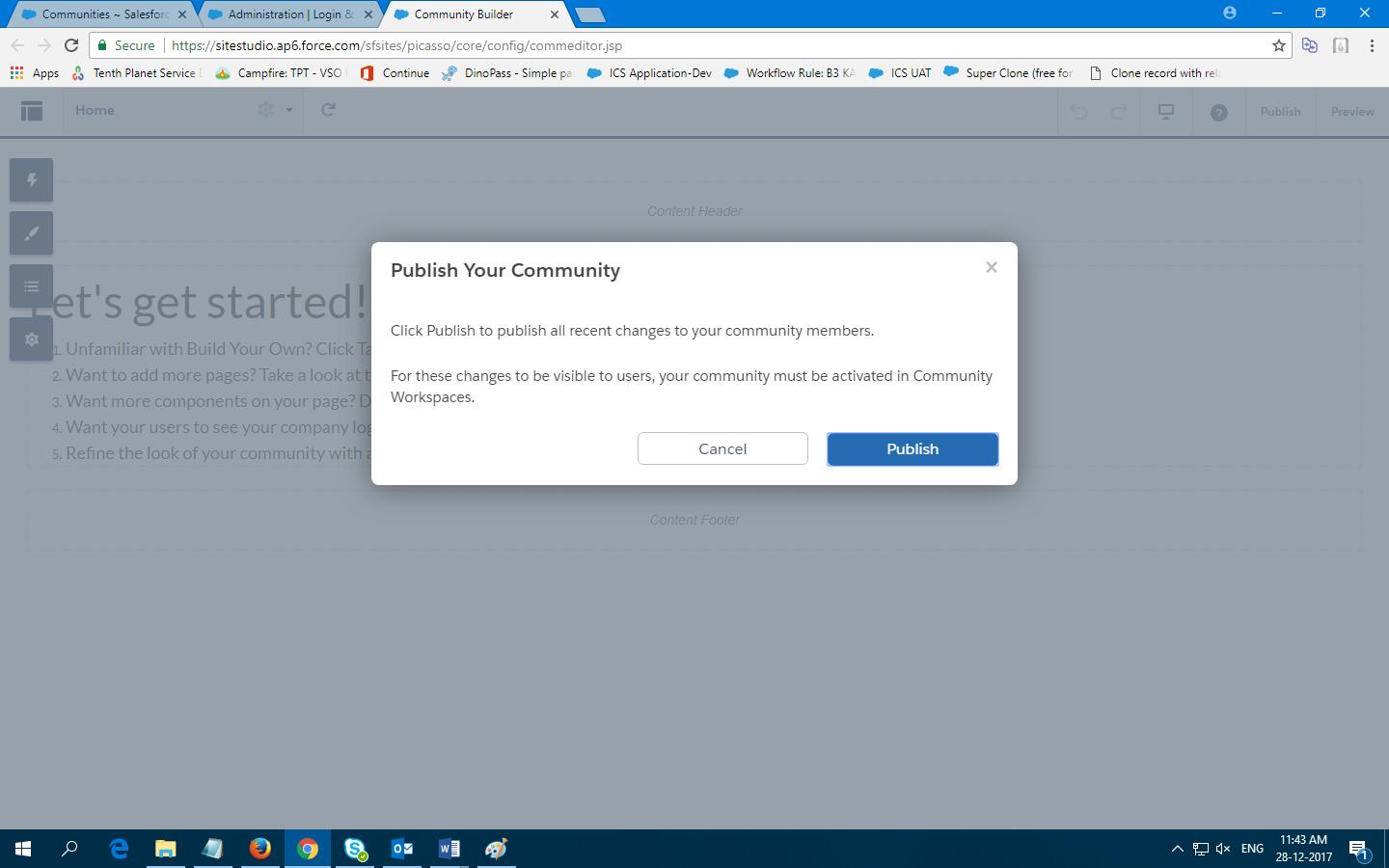1389x868 pixels.
Task: Open Super Clone bookmark
Action: 1008,73
